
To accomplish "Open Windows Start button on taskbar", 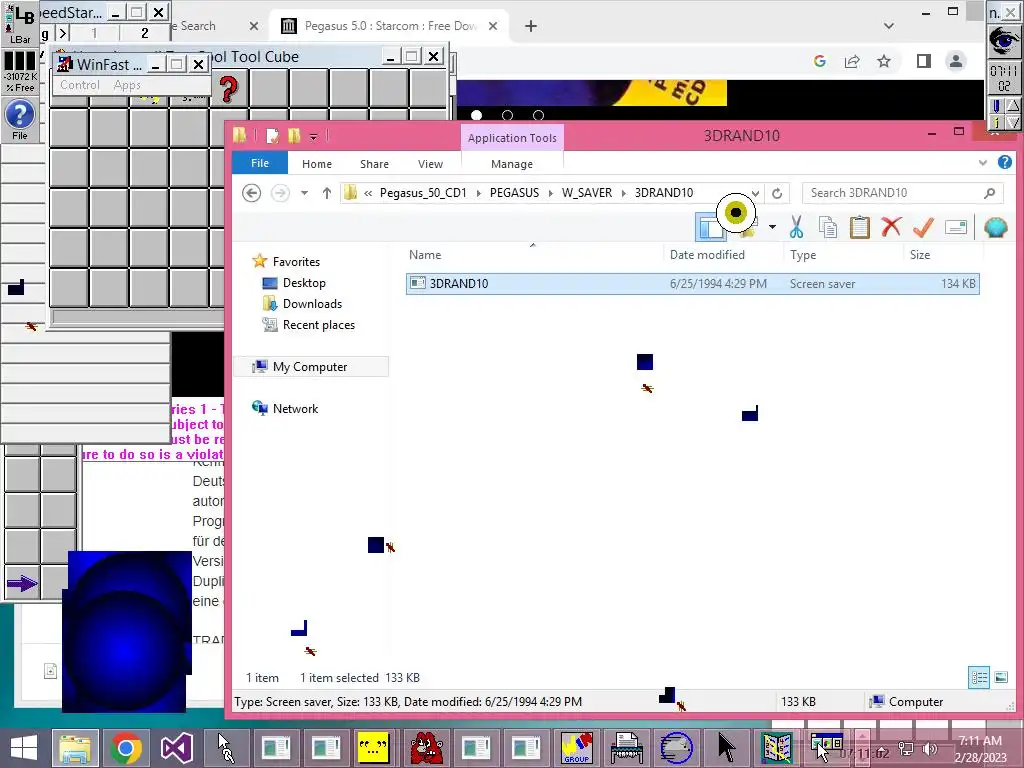I will point(24,748).
